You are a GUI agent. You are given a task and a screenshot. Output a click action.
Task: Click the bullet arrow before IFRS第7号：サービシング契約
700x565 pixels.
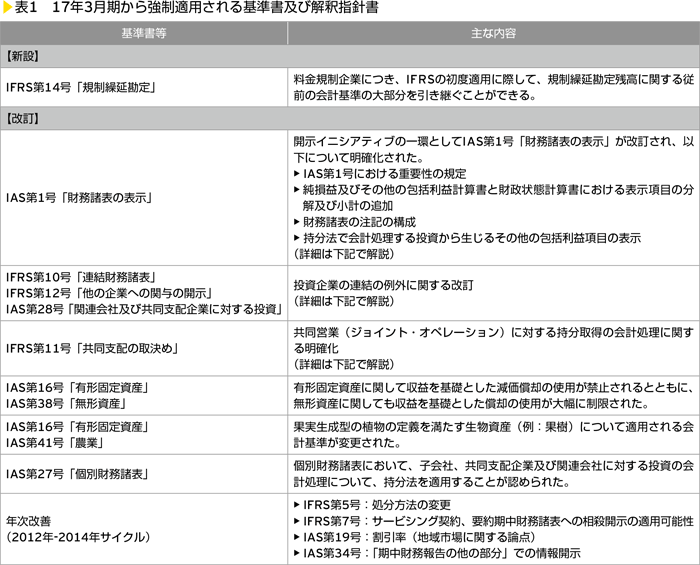[297, 522]
